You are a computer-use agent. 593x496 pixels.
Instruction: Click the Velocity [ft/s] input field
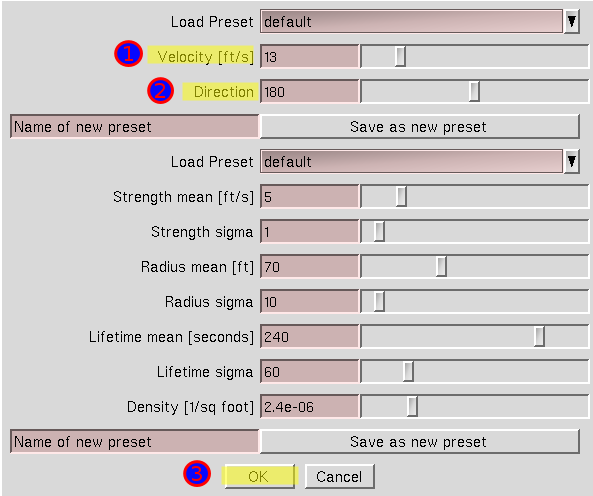coord(309,57)
